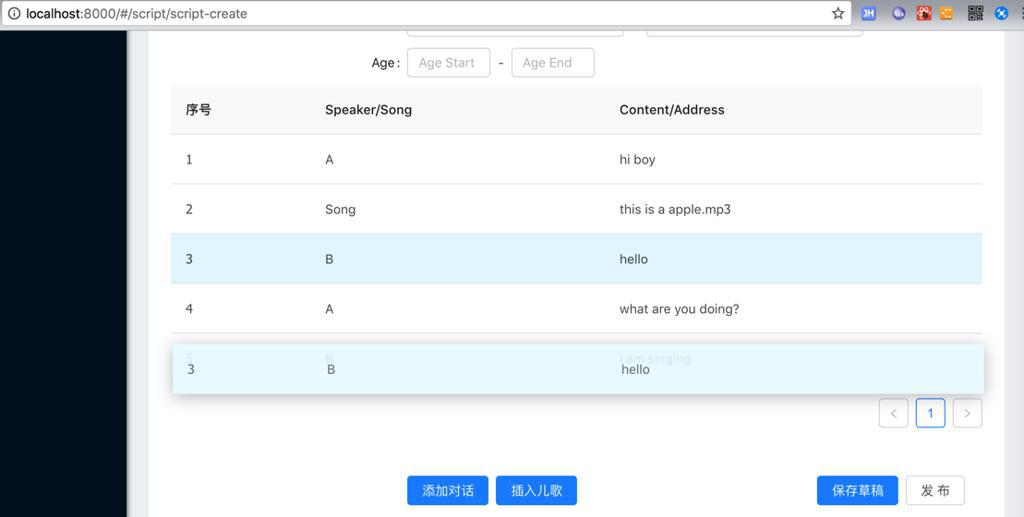The image size is (1024, 517).
Task: Bookmark this page with the star icon
Action: click(x=838, y=14)
